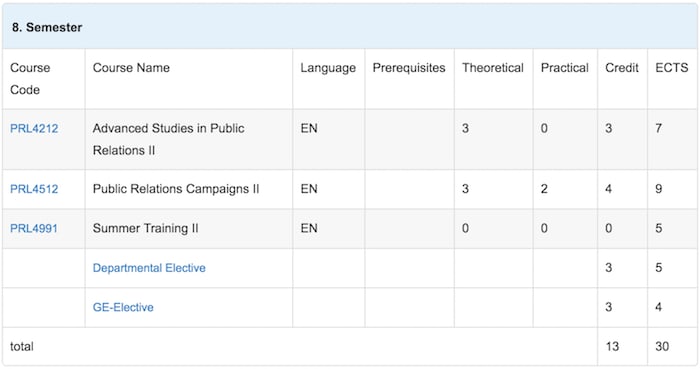Select the Credit column header

click(x=622, y=68)
